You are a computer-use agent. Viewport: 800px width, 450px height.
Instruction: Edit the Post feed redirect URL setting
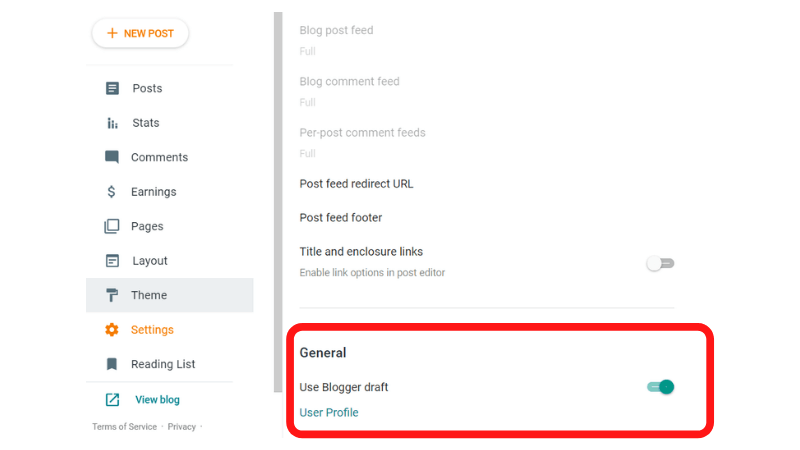(x=487, y=184)
